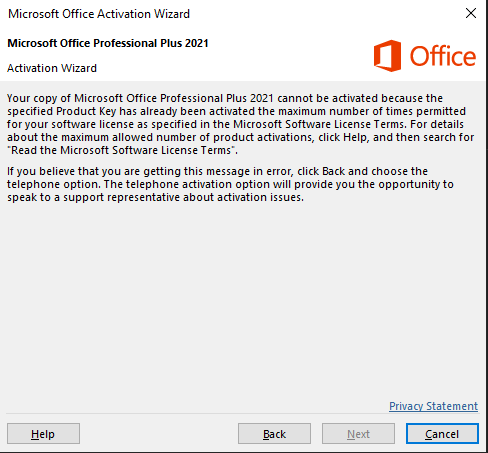Select the Microsoft Office Professional Plus 2021 heading
This screenshot has width=488, height=453.
point(108,43)
